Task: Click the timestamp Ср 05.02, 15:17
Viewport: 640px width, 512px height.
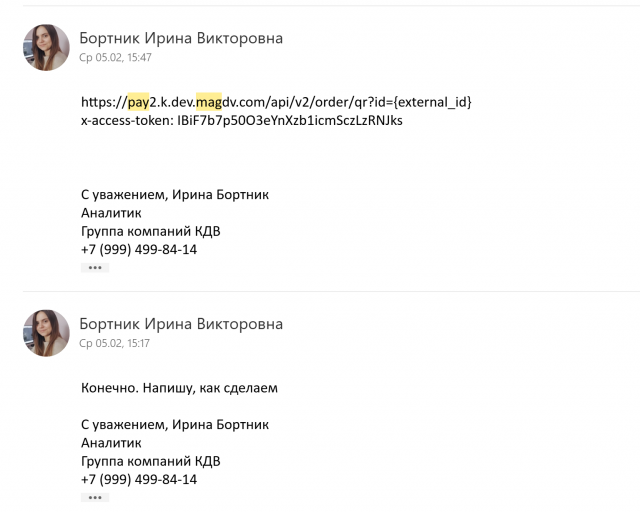Action: point(115,343)
